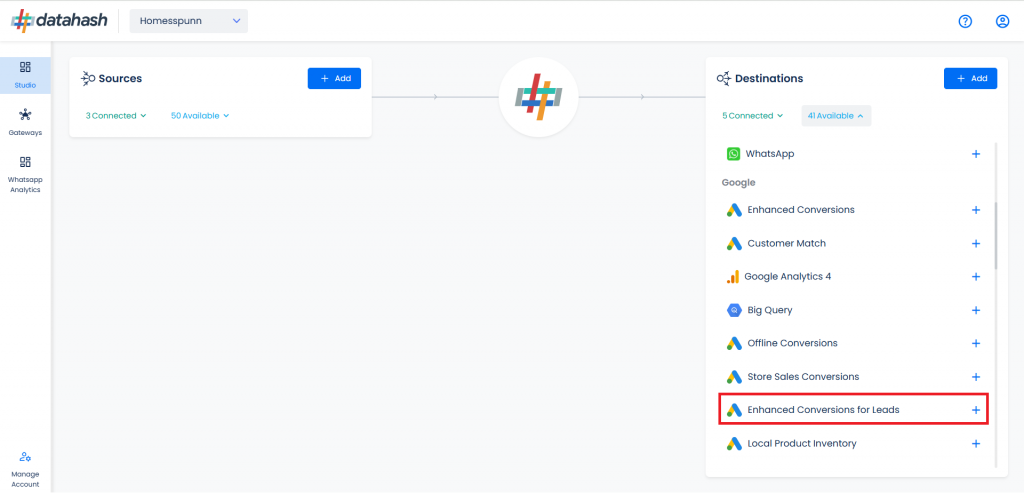Click the Add button in Sources
Screen dimensions: 1024x493
(334, 78)
